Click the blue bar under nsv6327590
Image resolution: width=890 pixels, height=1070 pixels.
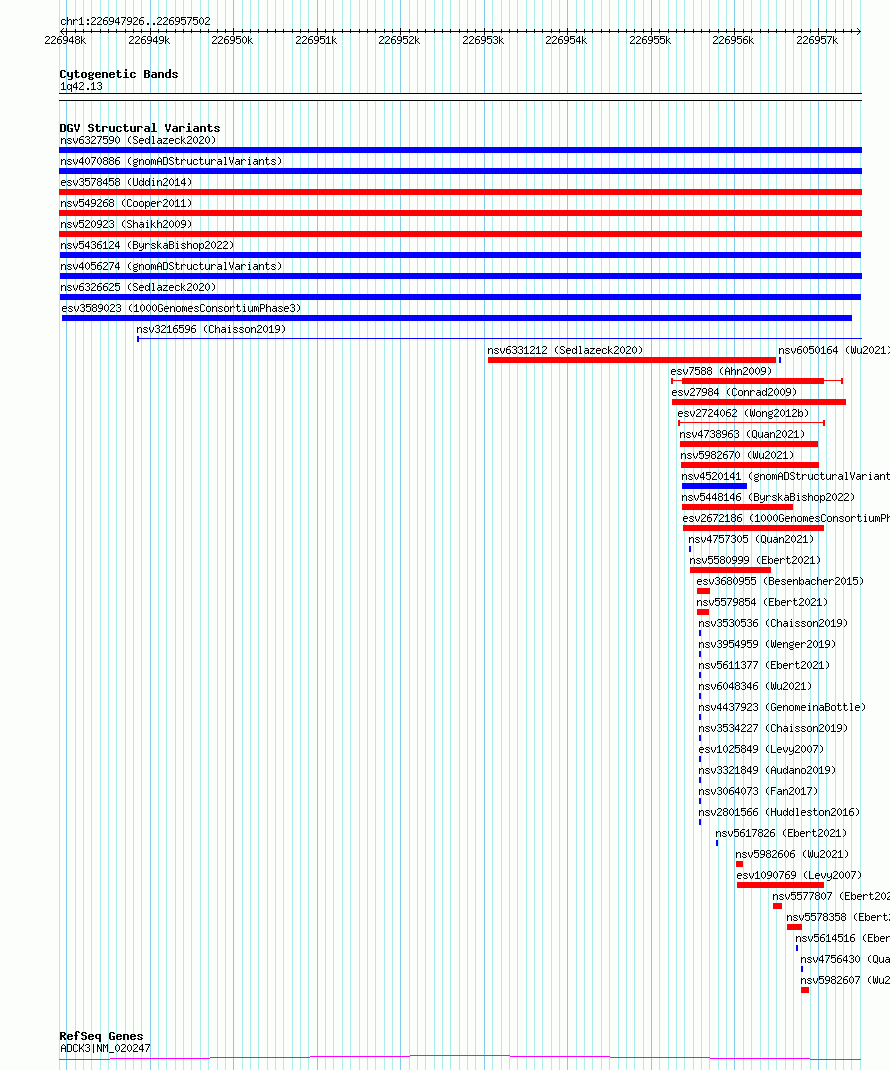(461, 150)
